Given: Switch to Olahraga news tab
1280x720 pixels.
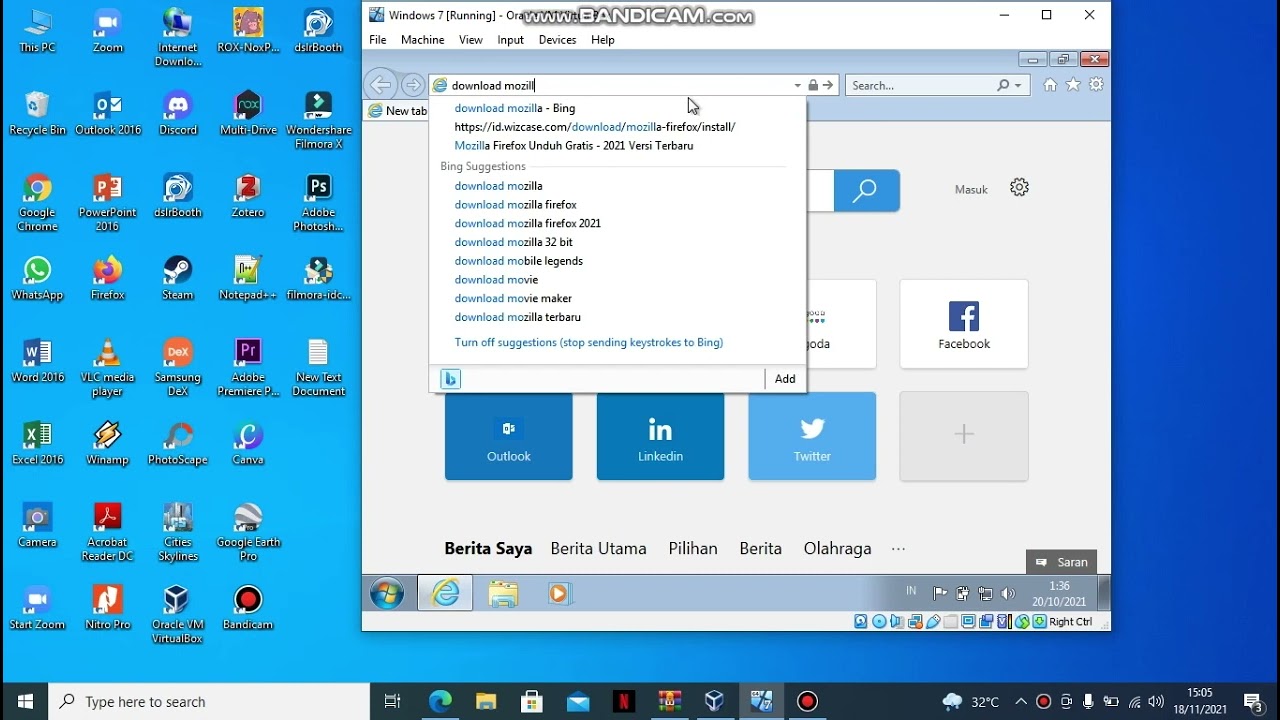Looking at the screenshot, I should (838, 549).
